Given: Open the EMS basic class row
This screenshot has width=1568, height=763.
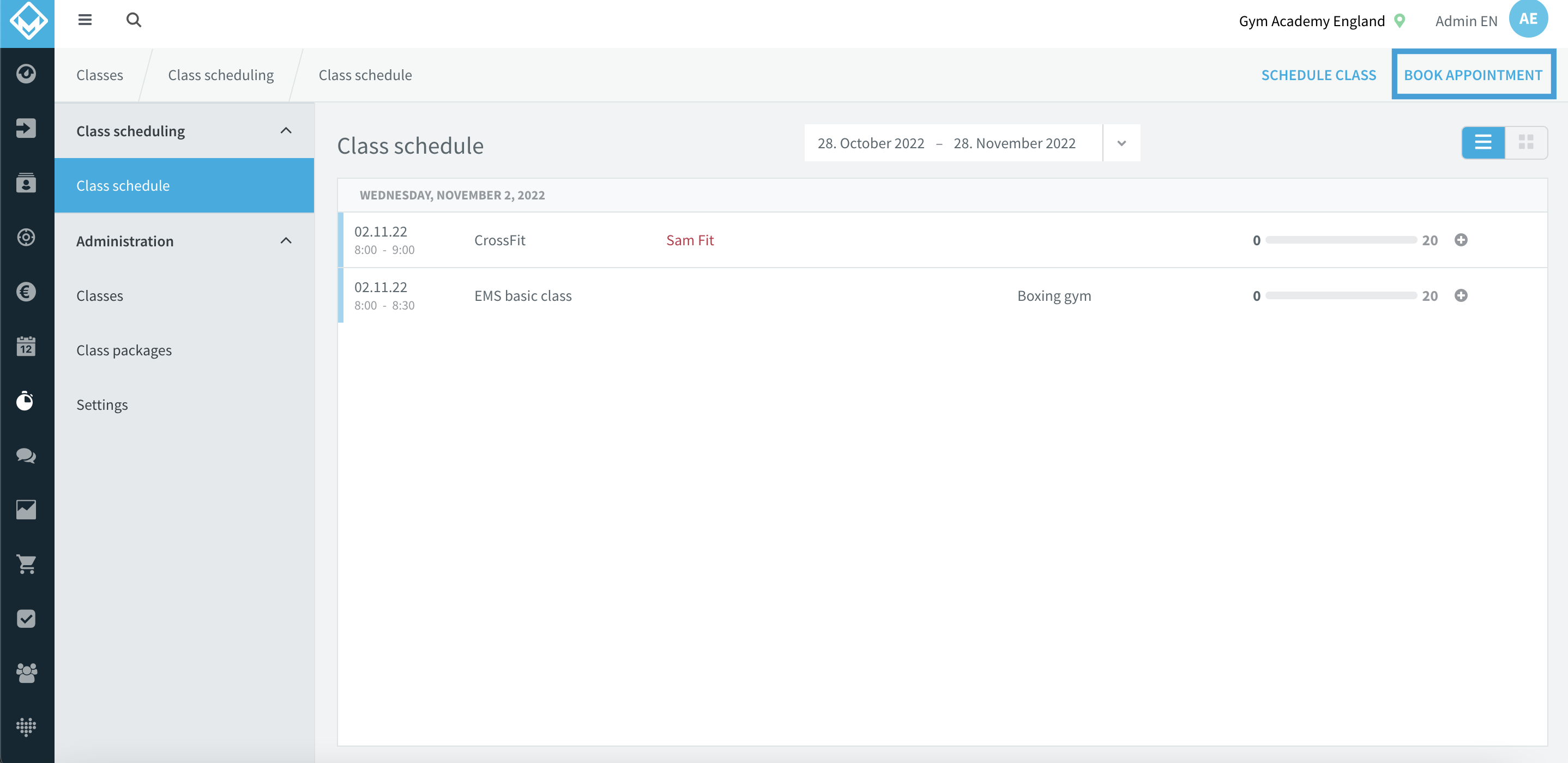Looking at the screenshot, I should tap(942, 296).
